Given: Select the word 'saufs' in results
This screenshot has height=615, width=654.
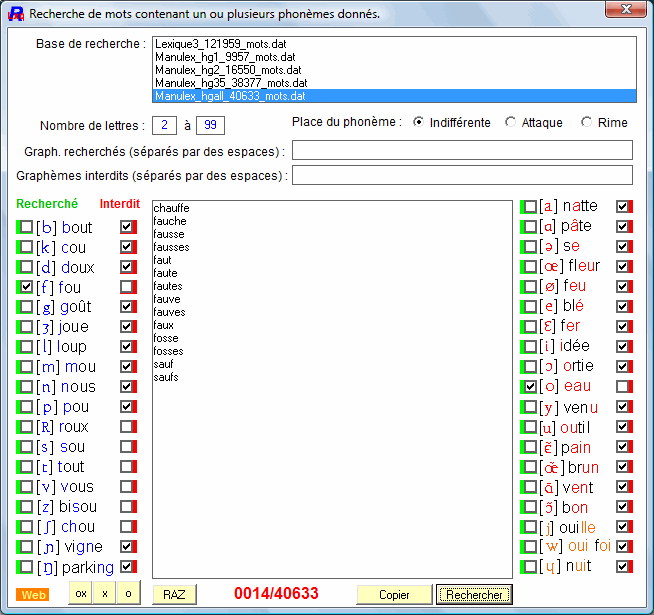Looking at the screenshot, I should coord(166,377).
